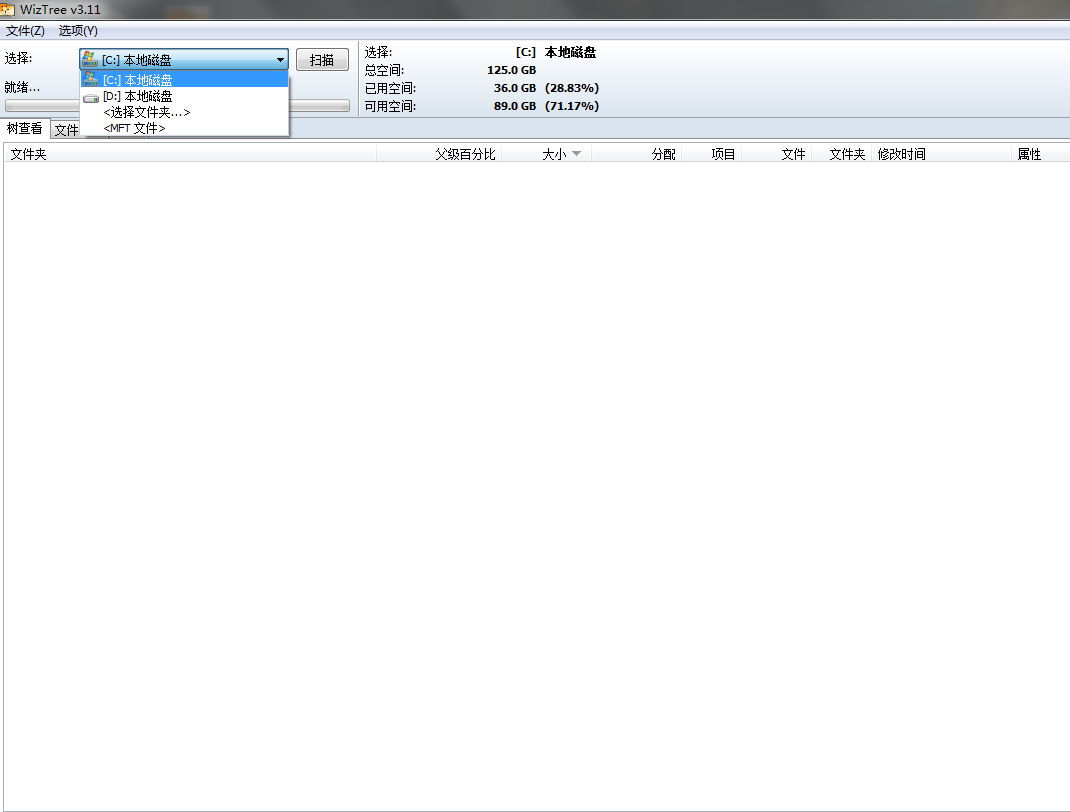Image resolution: width=1070 pixels, height=812 pixels.
Task: Click the 36.0 GB used space value
Action: click(515, 88)
